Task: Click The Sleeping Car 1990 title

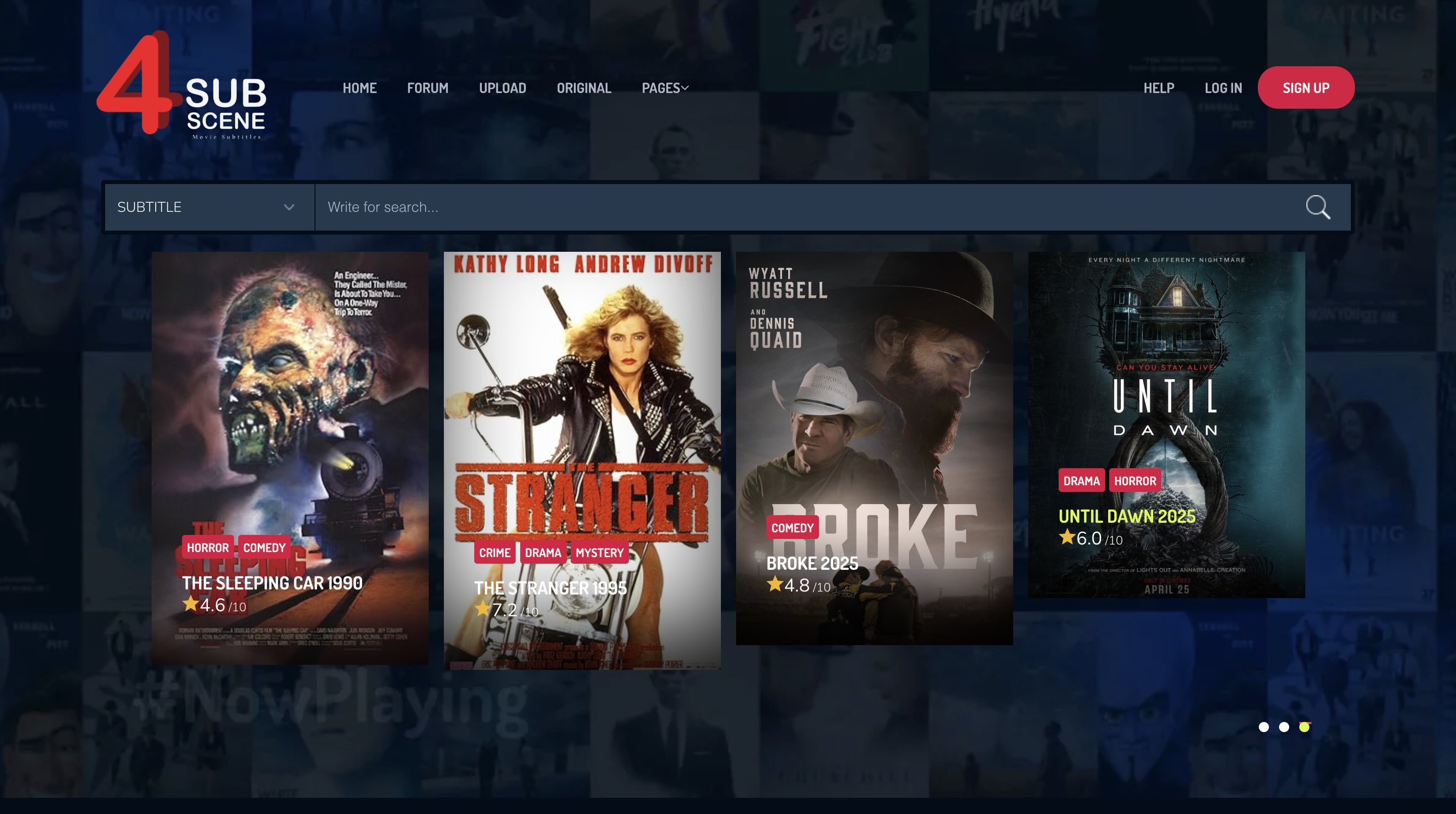Action: [x=272, y=583]
